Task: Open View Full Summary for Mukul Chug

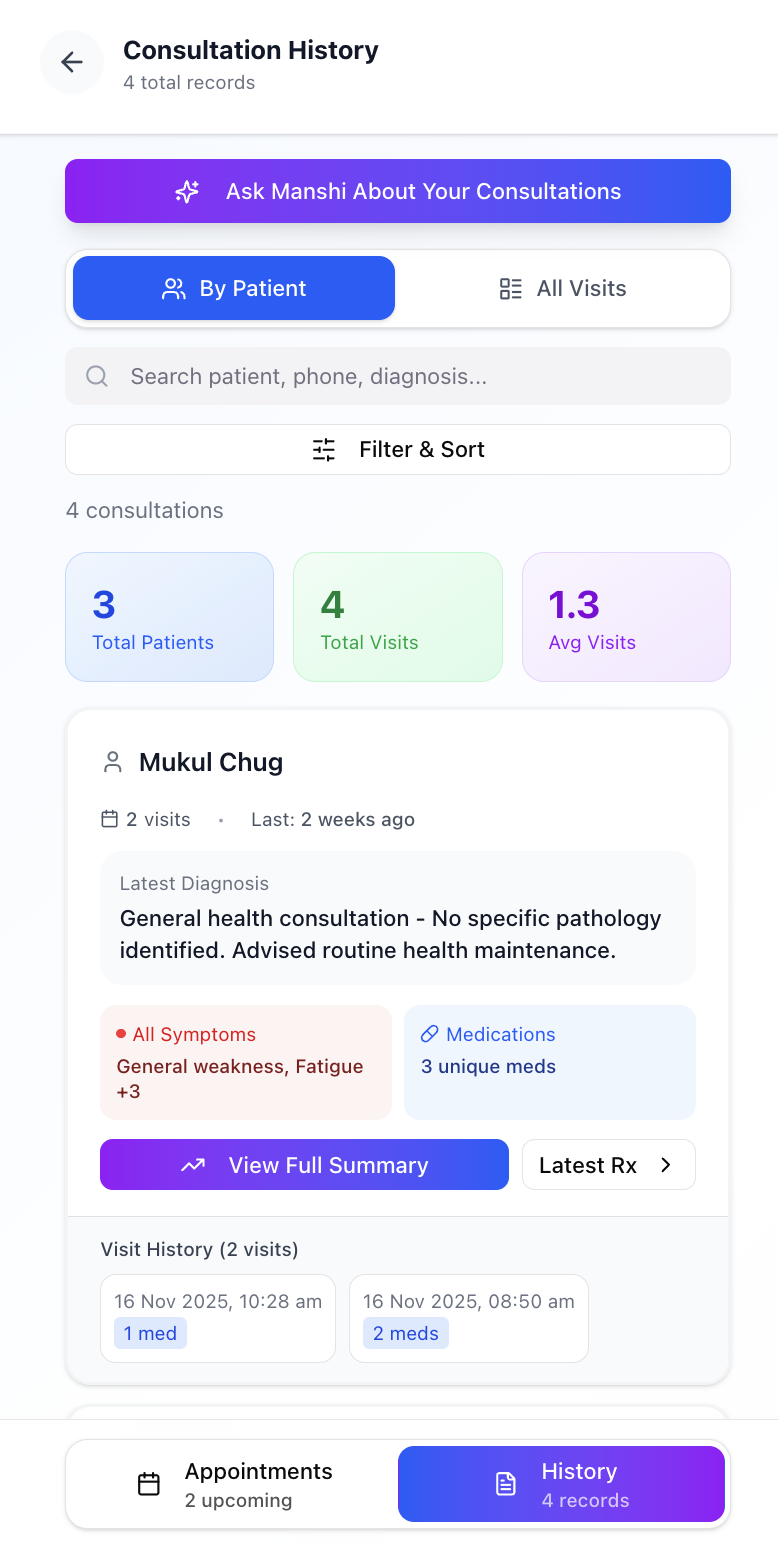Action: click(x=304, y=1164)
